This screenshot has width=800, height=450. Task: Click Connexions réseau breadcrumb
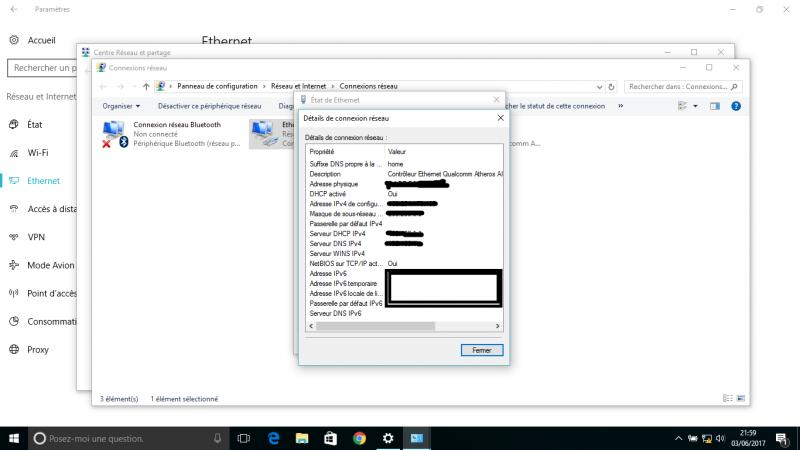pyautogui.click(x=368, y=86)
